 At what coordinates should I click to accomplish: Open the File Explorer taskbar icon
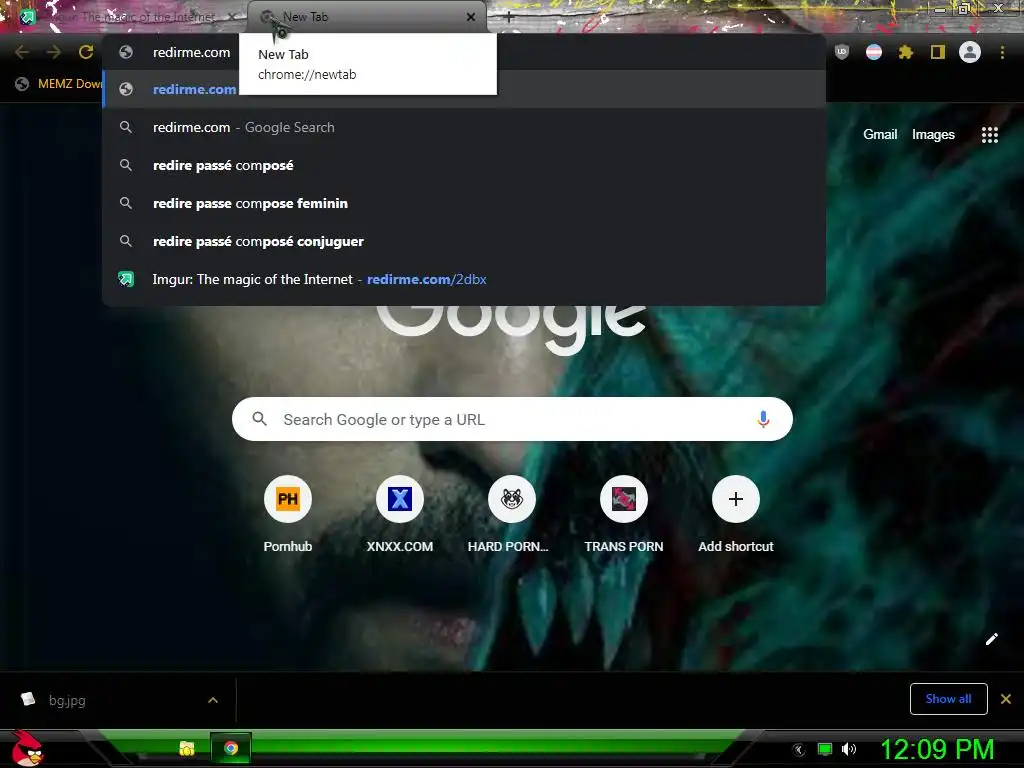[187, 748]
